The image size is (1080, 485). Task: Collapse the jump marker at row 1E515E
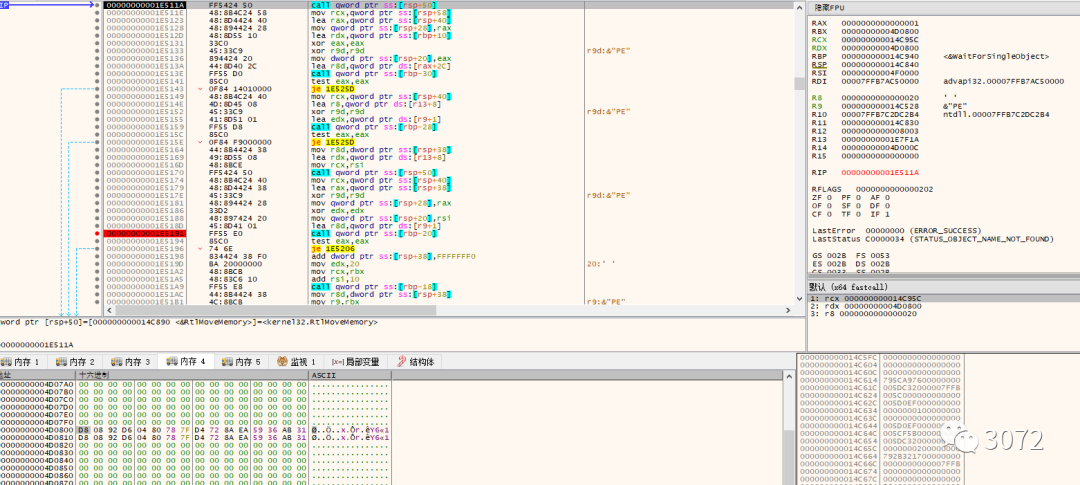coord(200,142)
